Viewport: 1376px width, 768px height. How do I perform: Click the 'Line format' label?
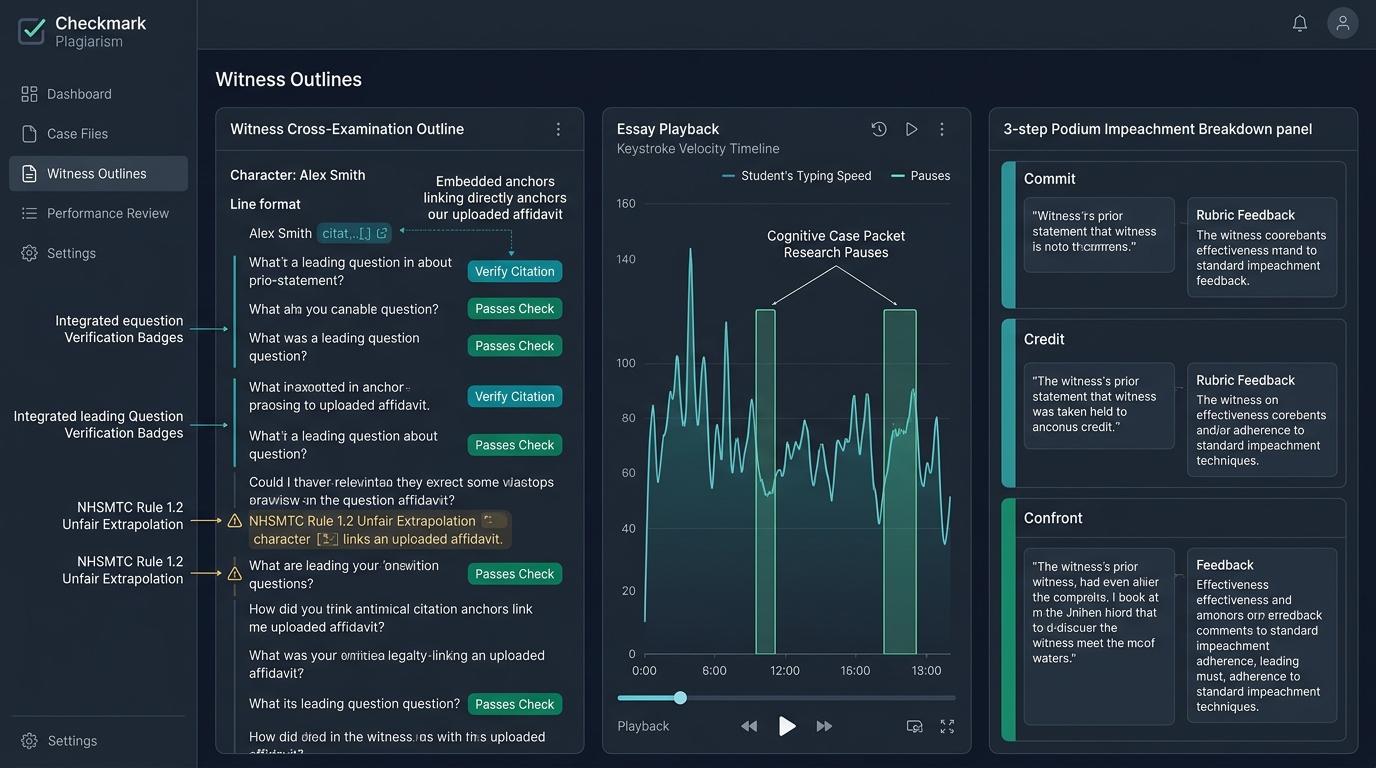click(265, 204)
